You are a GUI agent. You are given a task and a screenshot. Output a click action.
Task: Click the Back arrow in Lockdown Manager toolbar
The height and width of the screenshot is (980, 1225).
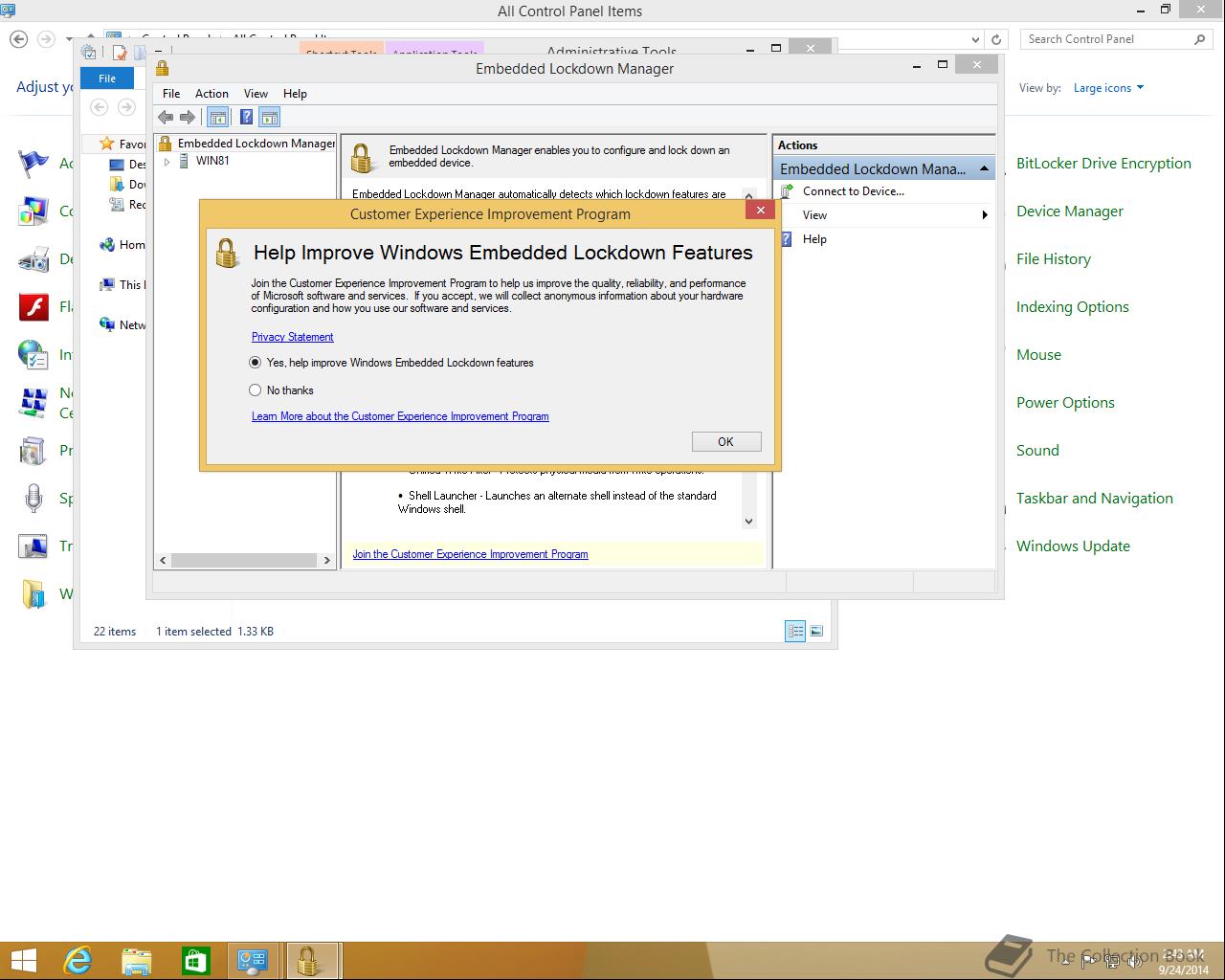pyautogui.click(x=166, y=118)
